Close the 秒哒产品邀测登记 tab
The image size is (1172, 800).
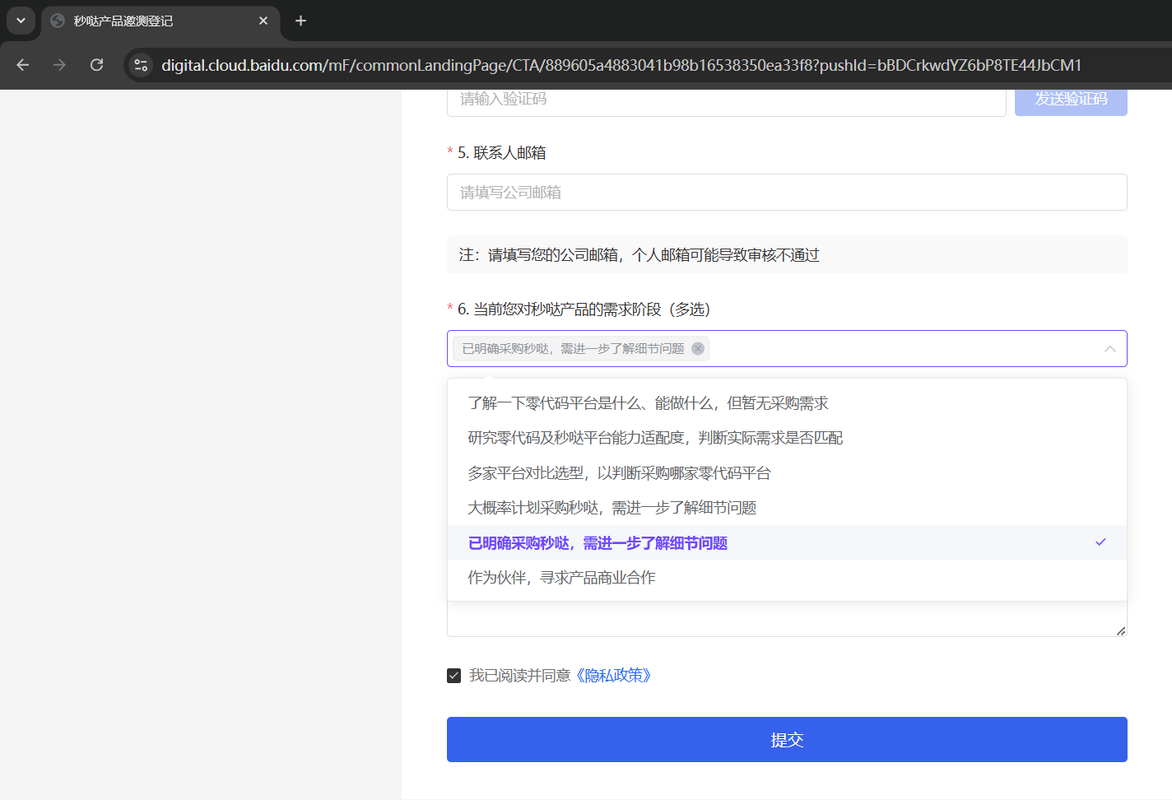point(263,21)
